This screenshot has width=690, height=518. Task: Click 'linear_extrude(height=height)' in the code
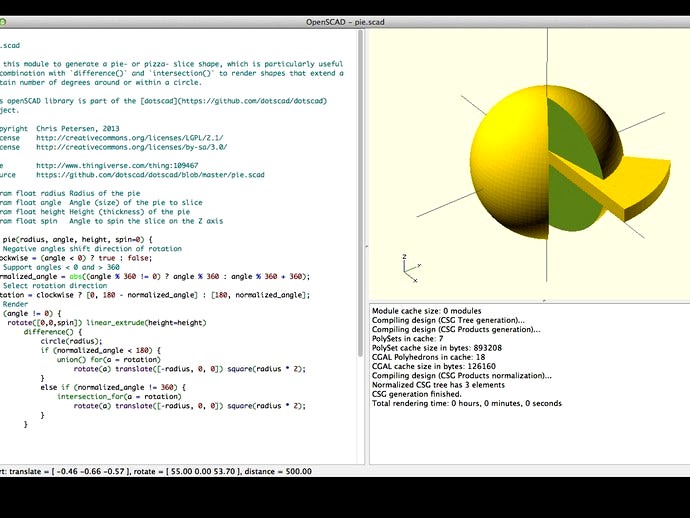point(146,323)
